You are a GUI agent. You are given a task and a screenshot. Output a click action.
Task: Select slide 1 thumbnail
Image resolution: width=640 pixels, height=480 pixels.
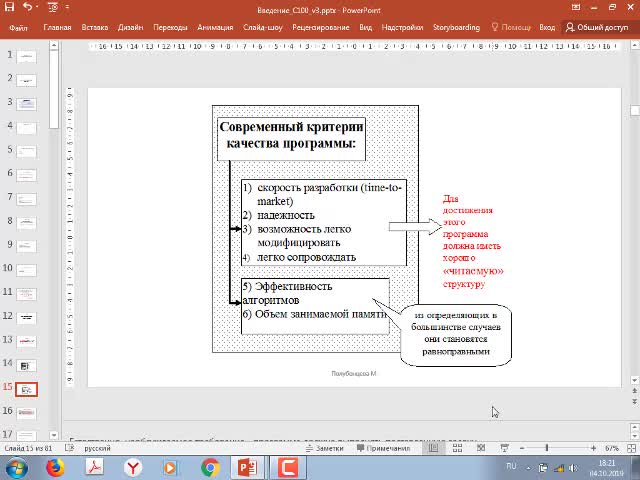pyautogui.click(x=27, y=56)
